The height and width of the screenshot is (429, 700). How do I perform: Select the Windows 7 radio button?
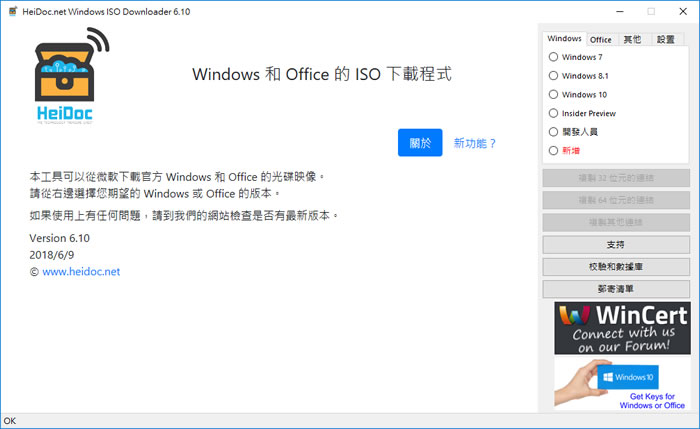point(553,57)
